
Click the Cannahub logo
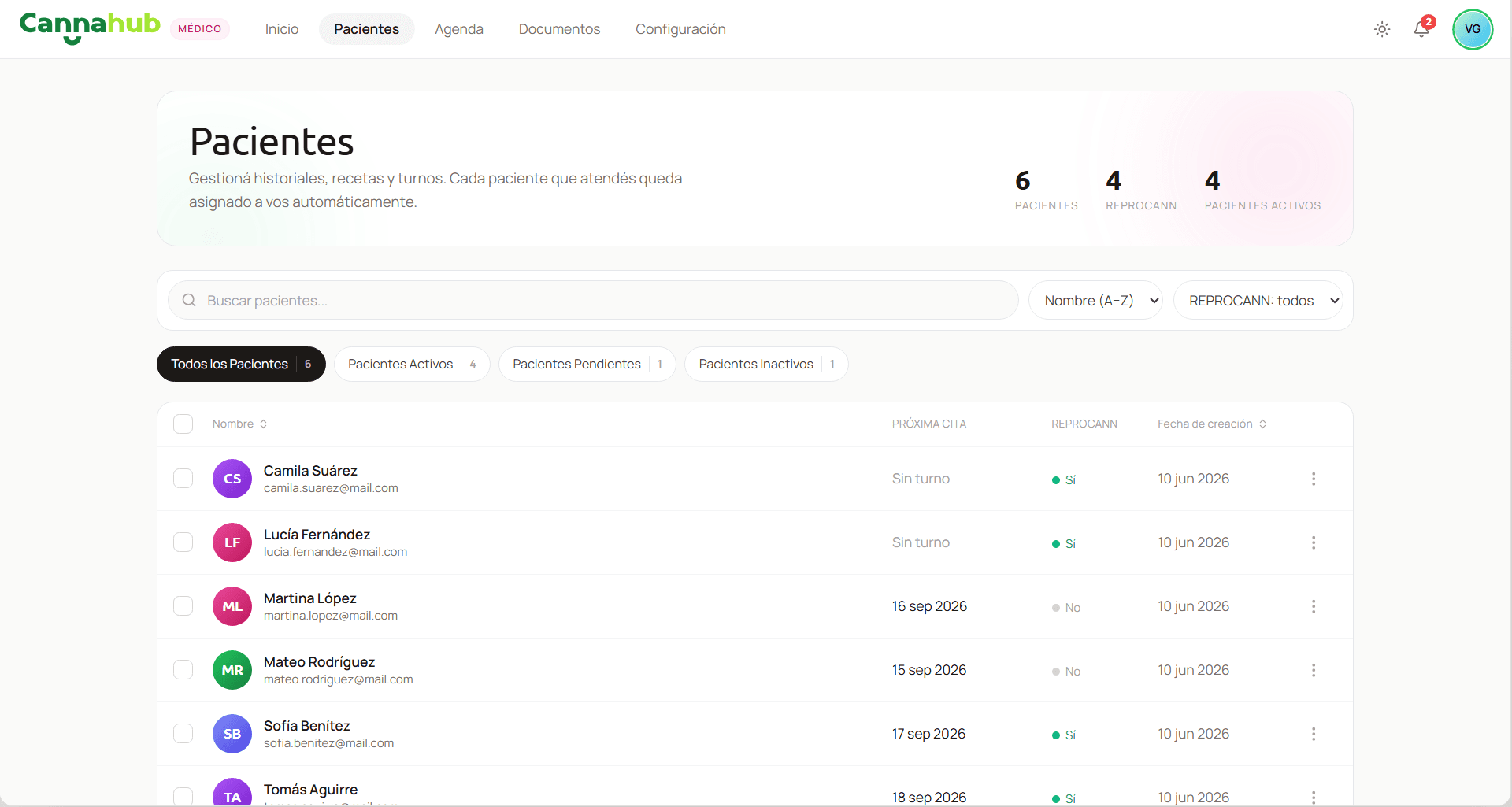[x=90, y=28]
